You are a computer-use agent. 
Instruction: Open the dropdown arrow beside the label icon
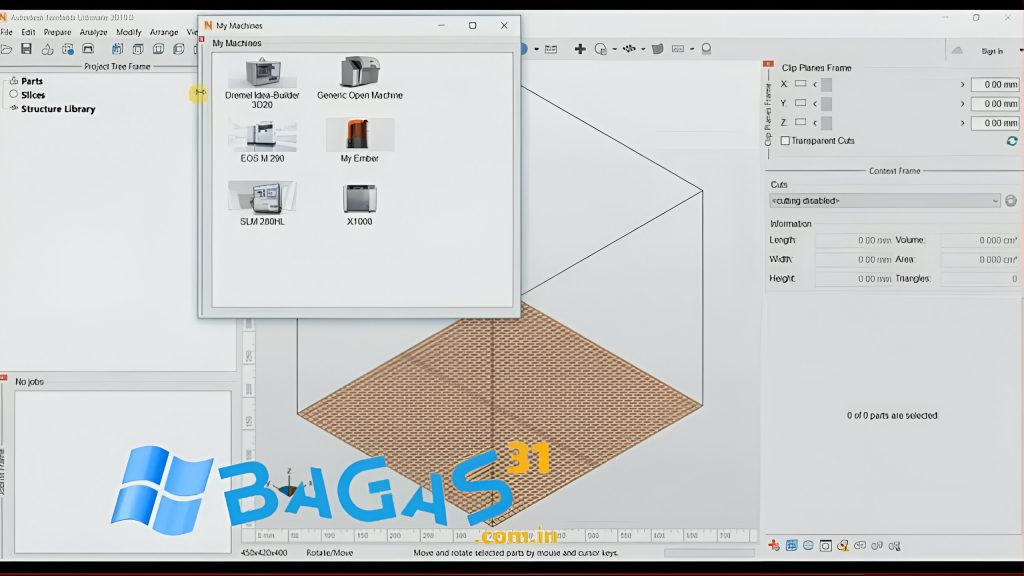pyautogui.click(x=692, y=49)
